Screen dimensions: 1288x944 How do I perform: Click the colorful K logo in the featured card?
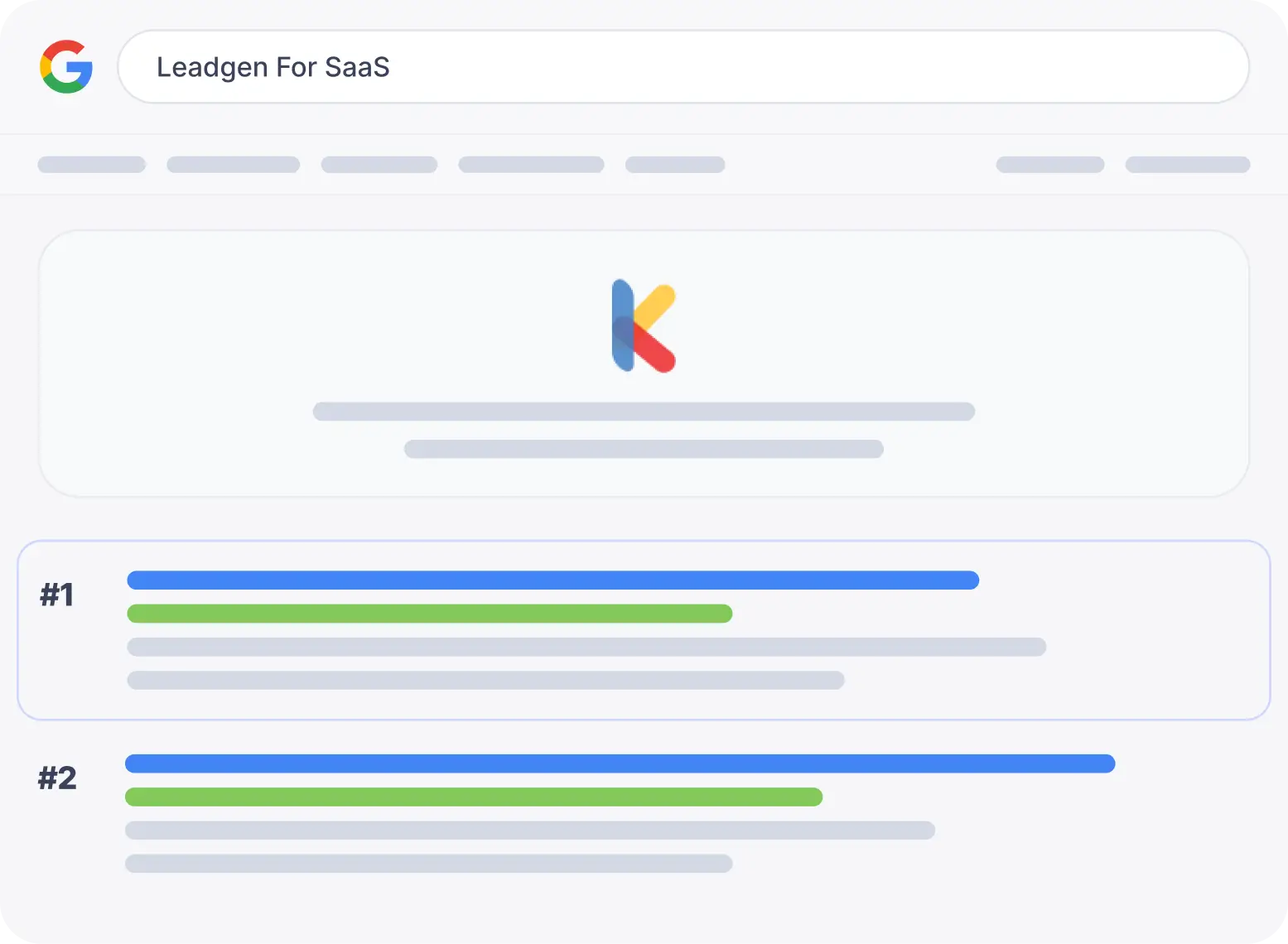tap(644, 326)
